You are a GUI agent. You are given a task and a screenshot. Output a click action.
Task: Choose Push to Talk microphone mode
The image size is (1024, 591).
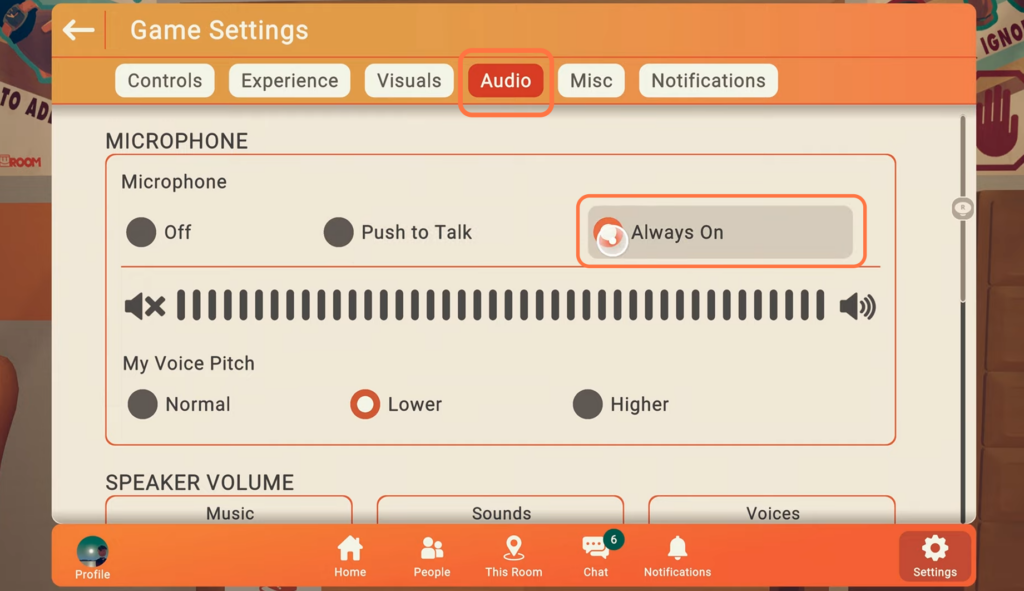[x=397, y=232]
